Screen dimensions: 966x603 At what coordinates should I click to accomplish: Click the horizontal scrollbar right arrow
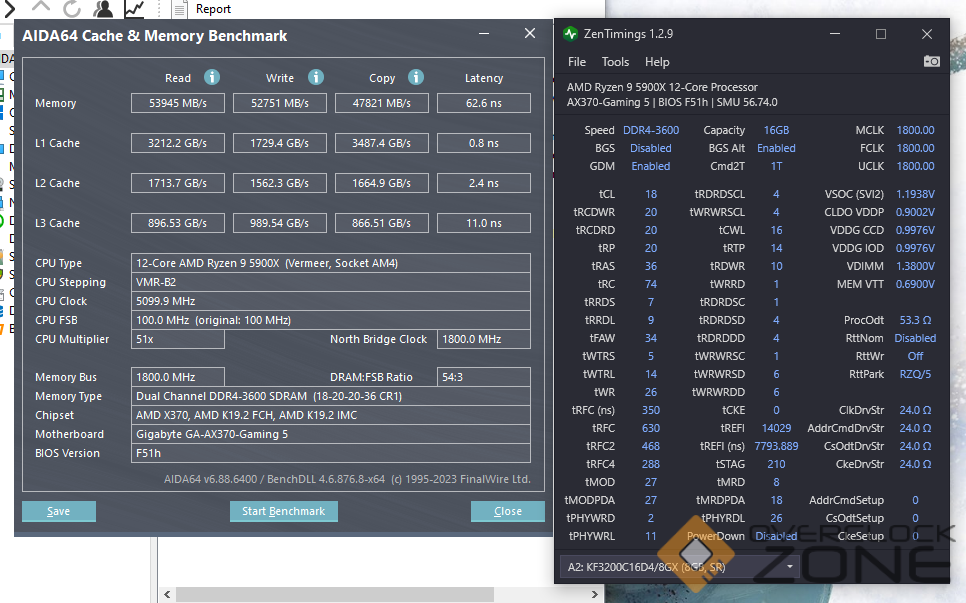click(x=594, y=594)
